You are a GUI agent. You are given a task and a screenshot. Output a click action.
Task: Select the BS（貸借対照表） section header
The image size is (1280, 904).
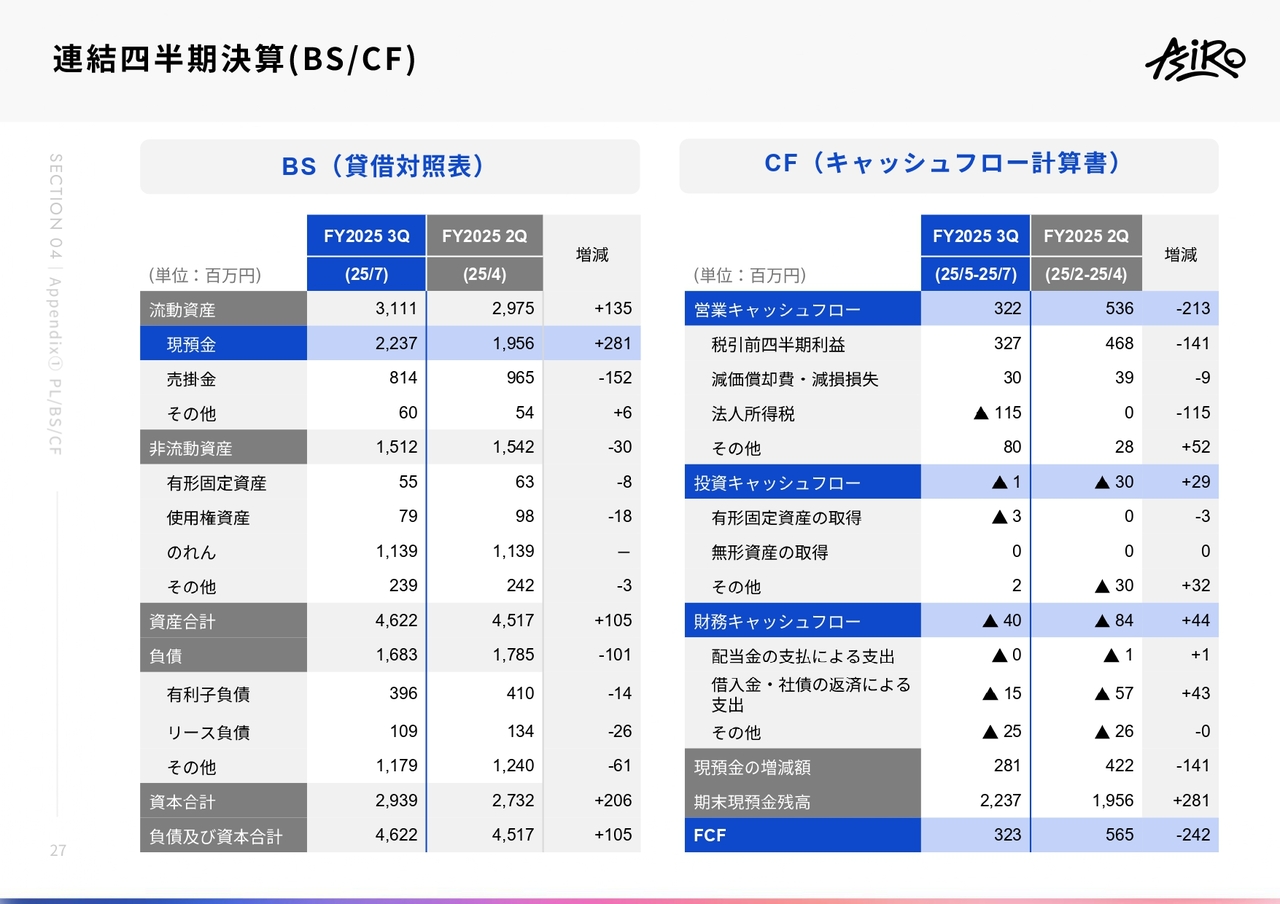[389, 166]
